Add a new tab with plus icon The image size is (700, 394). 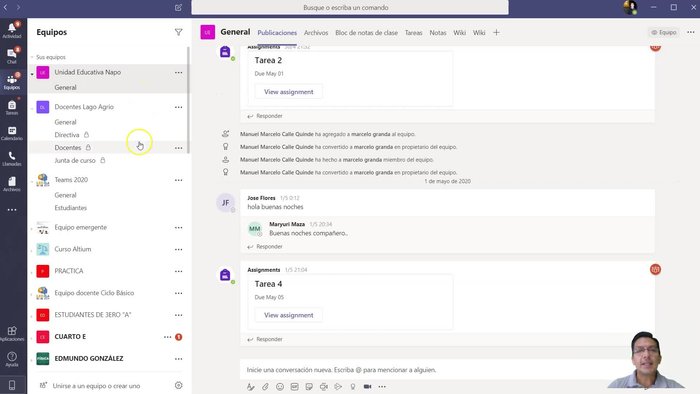[x=496, y=32]
